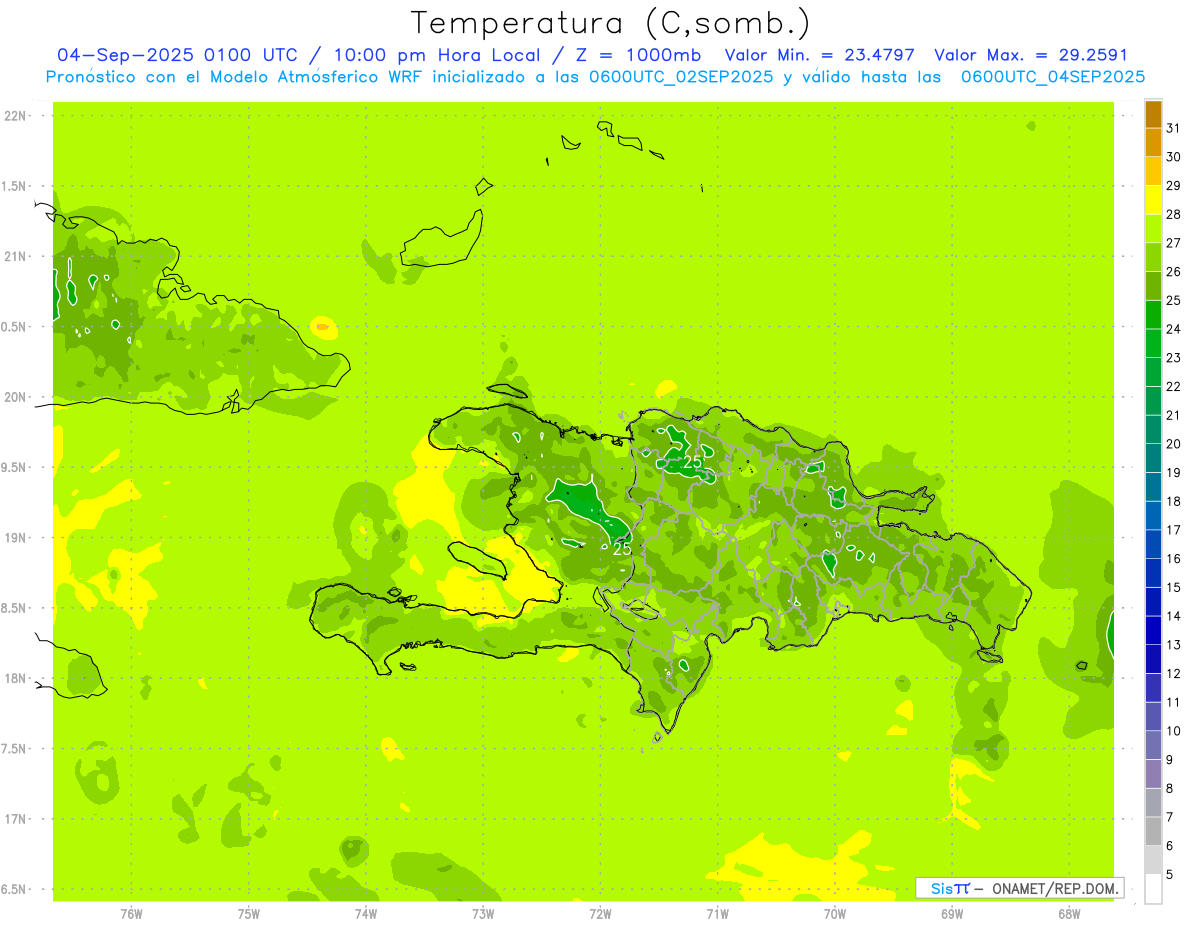Click color scale value "5"
Screen dimensions: 1200x927
pyautogui.click(x=1170, y=875)
